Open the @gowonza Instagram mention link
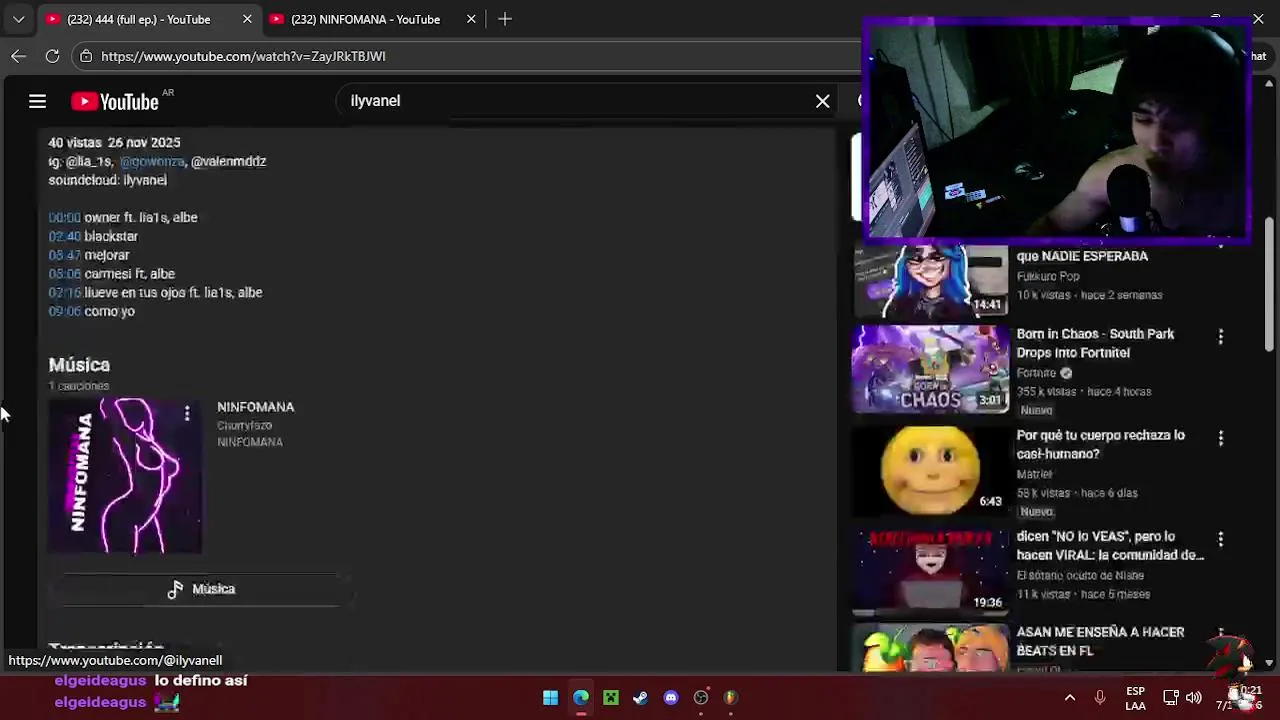 [152, 161]
